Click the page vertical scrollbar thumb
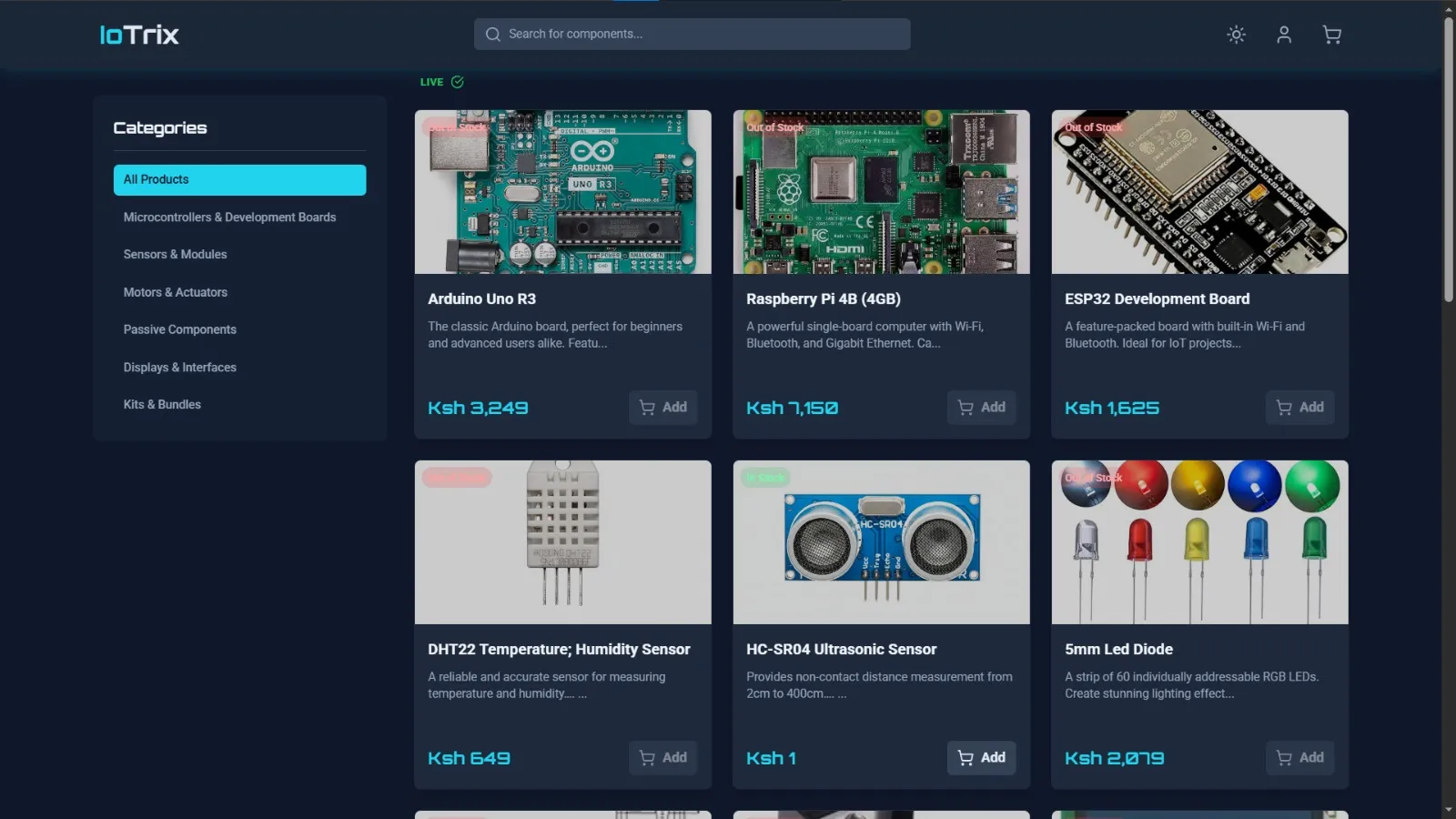 pyautogui.click(x=1449, y=159)
